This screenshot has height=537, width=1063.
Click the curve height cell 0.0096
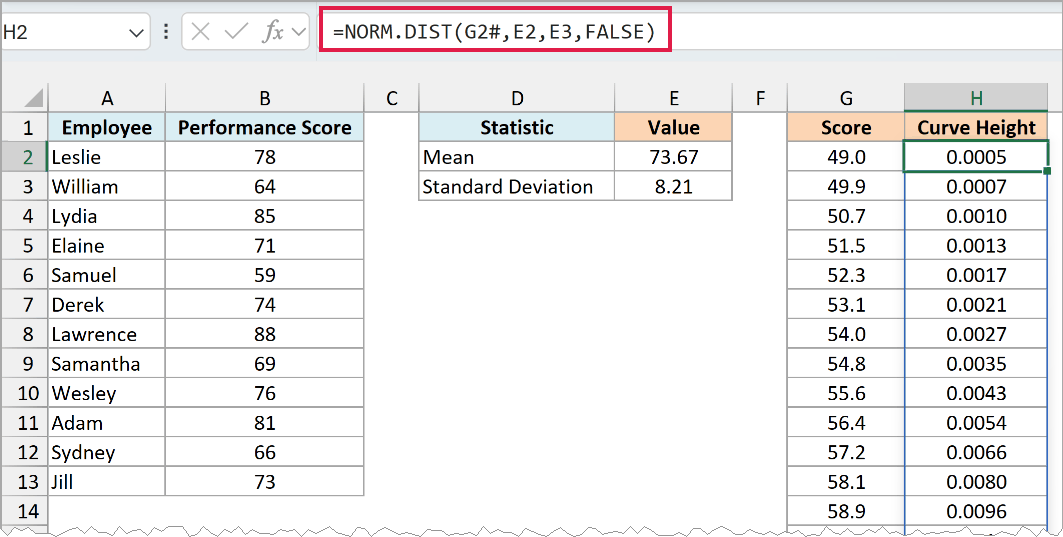point(976,511)
